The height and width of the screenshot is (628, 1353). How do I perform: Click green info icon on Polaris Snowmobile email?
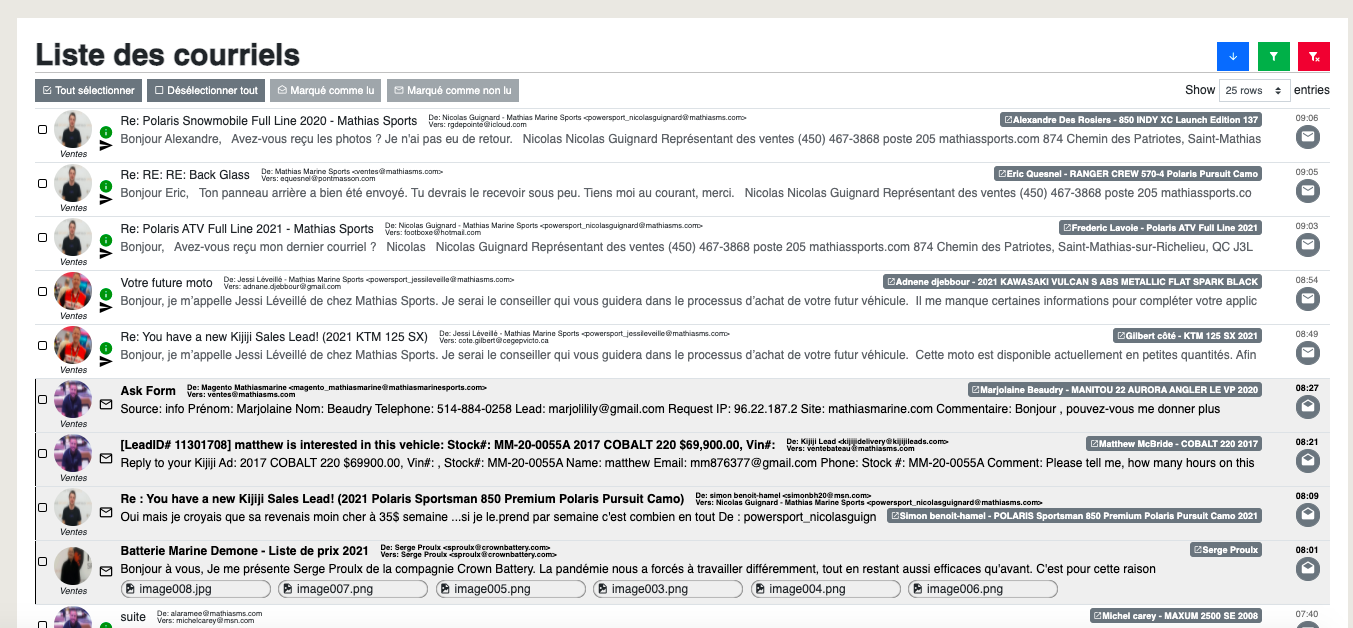tap(106, 132)
